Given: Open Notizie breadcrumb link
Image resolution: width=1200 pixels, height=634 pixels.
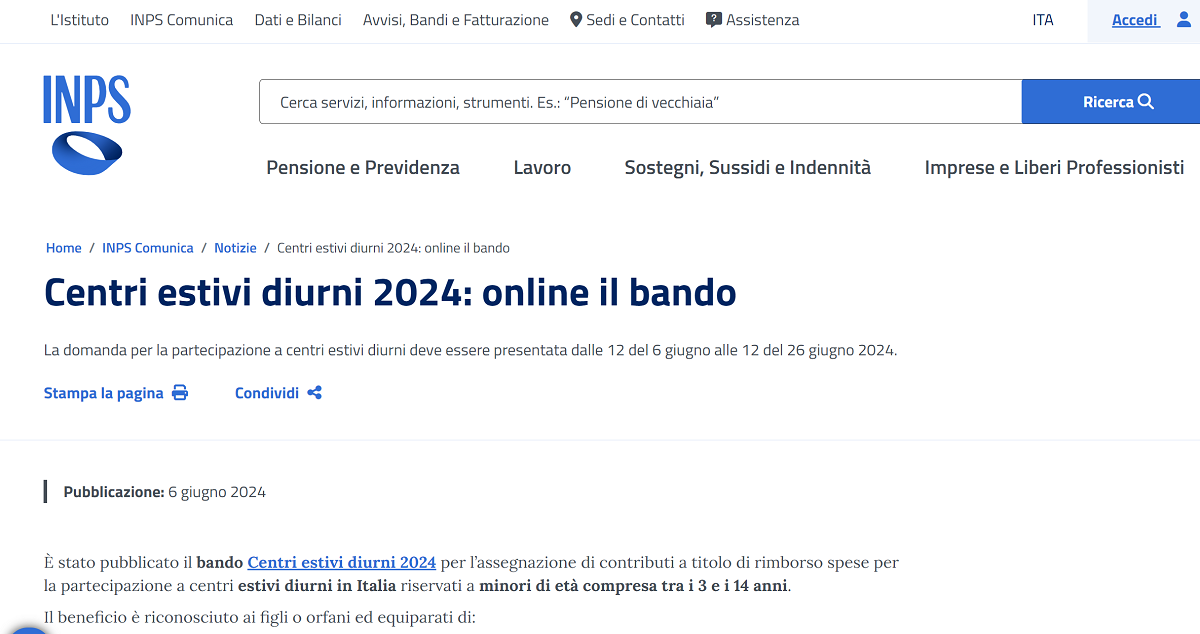Looking at the screenshot, I should (235, 248).
